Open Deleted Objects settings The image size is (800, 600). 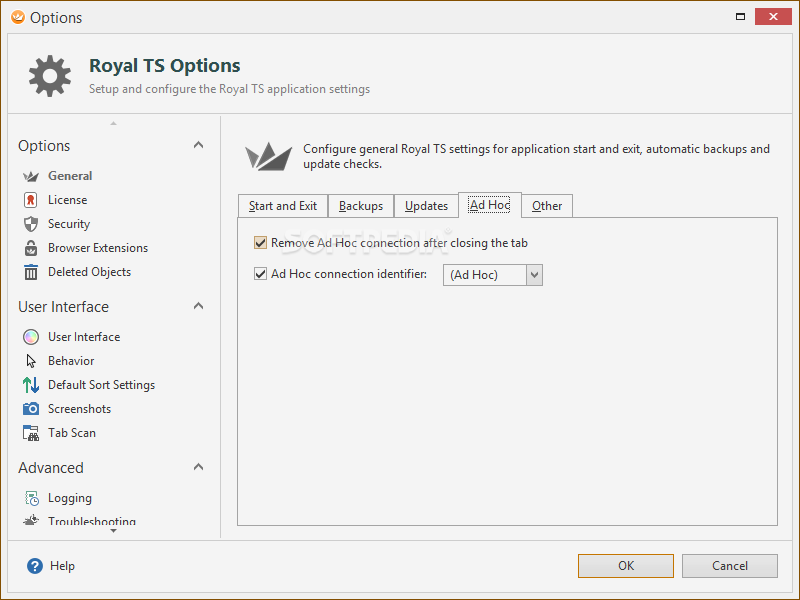[x=89, y=272]
